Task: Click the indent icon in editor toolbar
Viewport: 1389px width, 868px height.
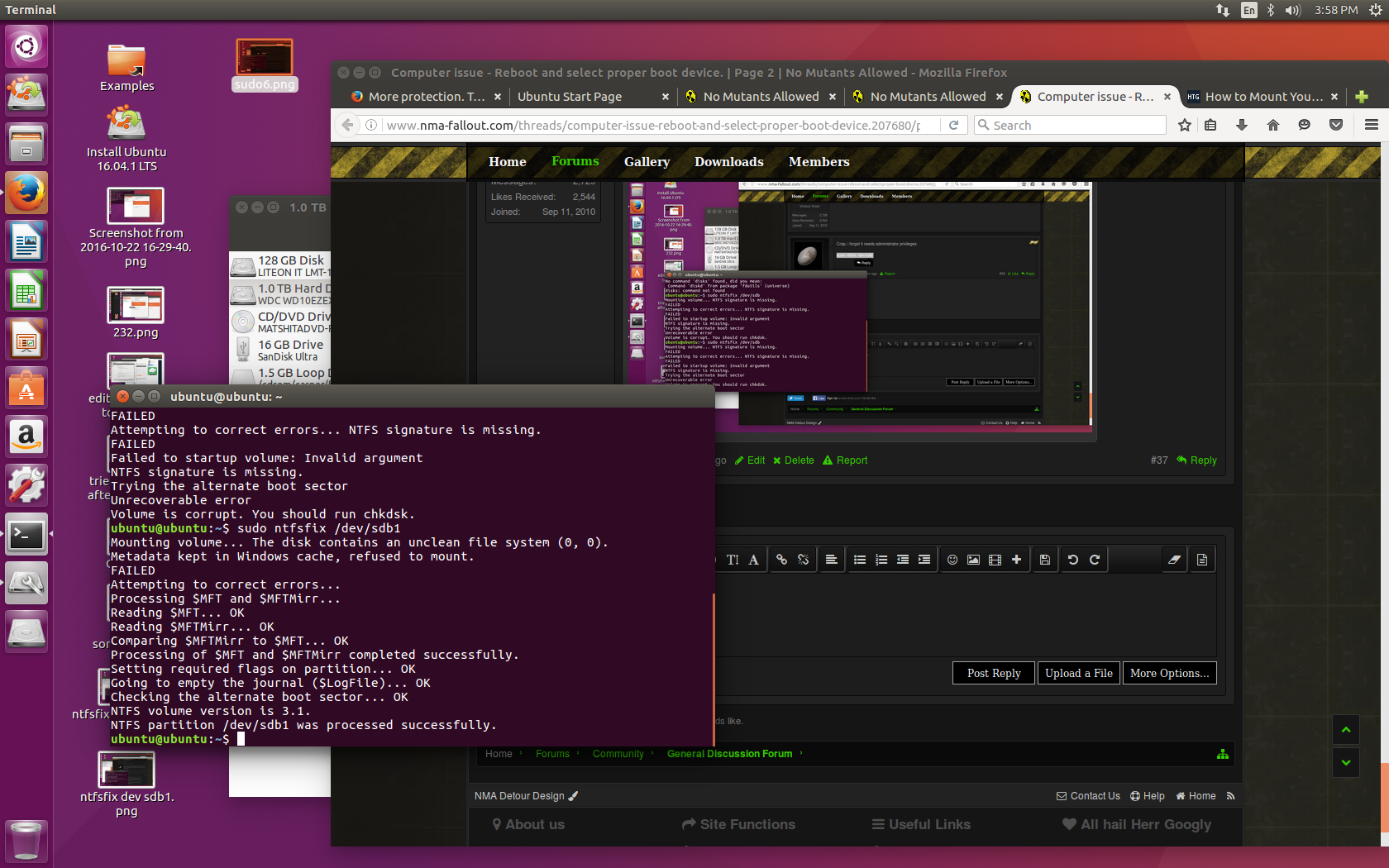Action: point(924,560)
